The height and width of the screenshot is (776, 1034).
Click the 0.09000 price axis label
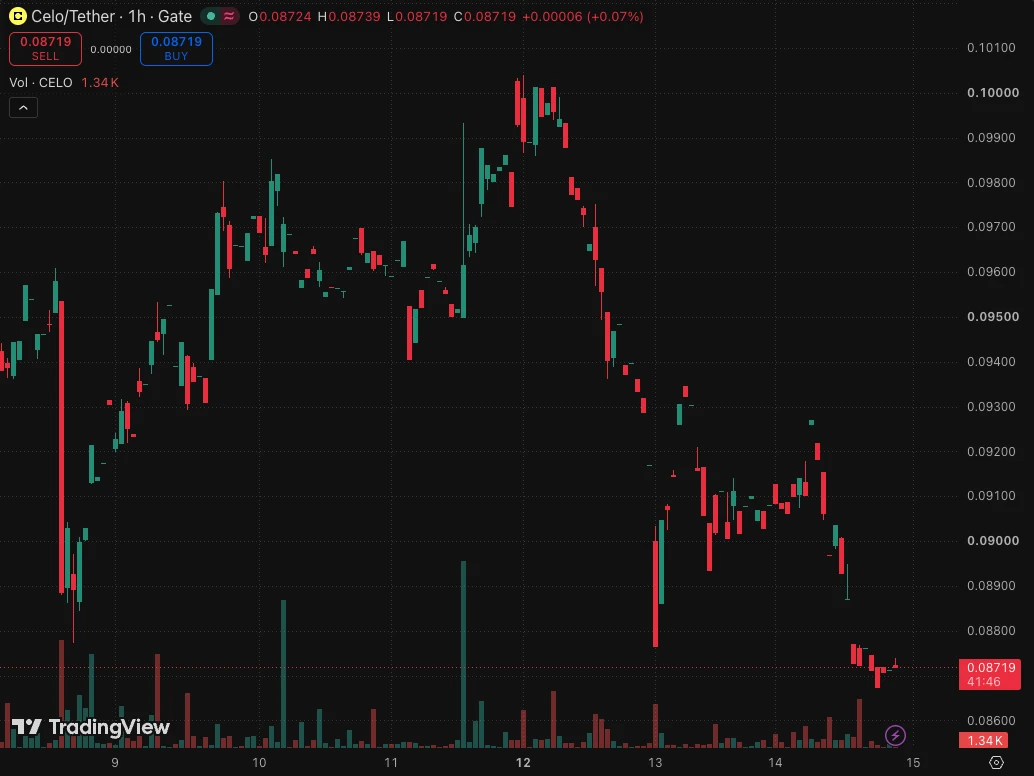(x=992, y=541)
